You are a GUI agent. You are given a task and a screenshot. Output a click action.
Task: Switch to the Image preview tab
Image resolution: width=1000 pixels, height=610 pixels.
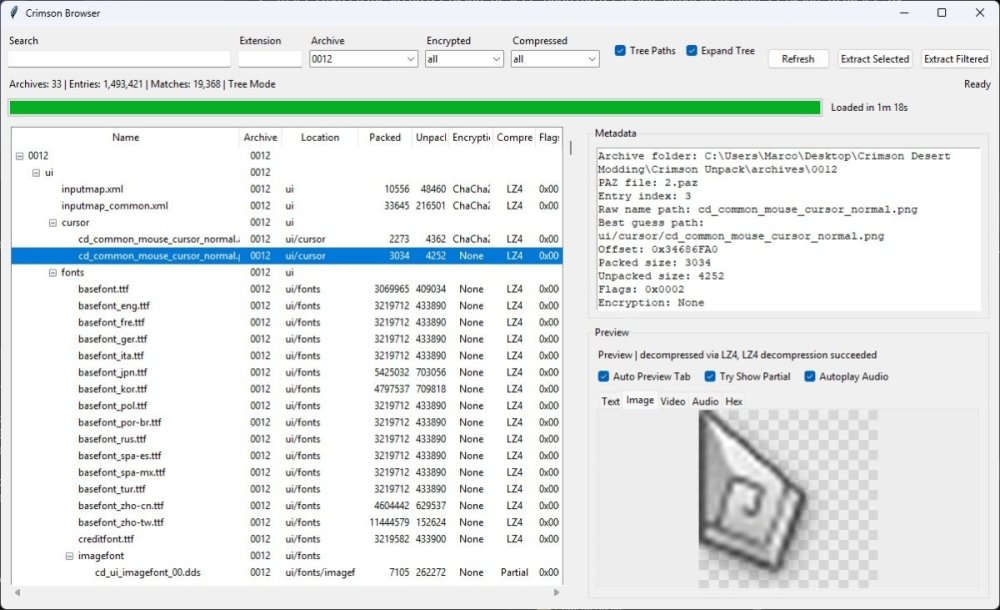(640, 400)
